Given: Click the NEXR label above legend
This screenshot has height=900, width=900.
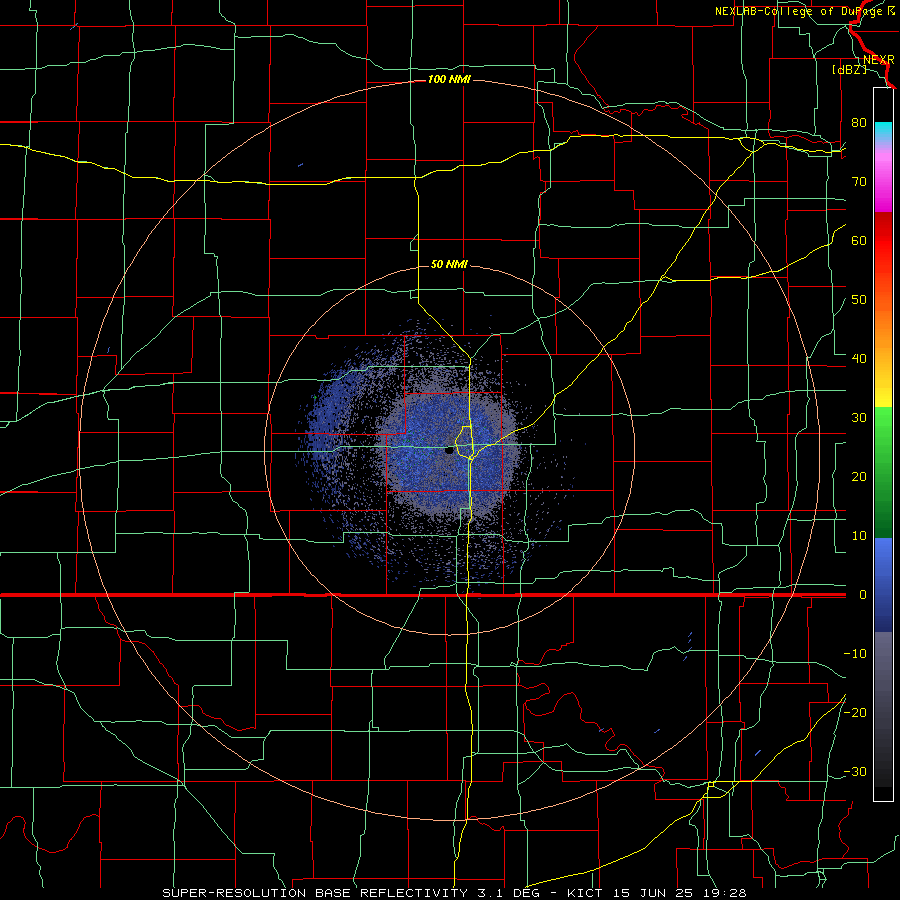Looking at the screenshot, I should tap(879, 60).
